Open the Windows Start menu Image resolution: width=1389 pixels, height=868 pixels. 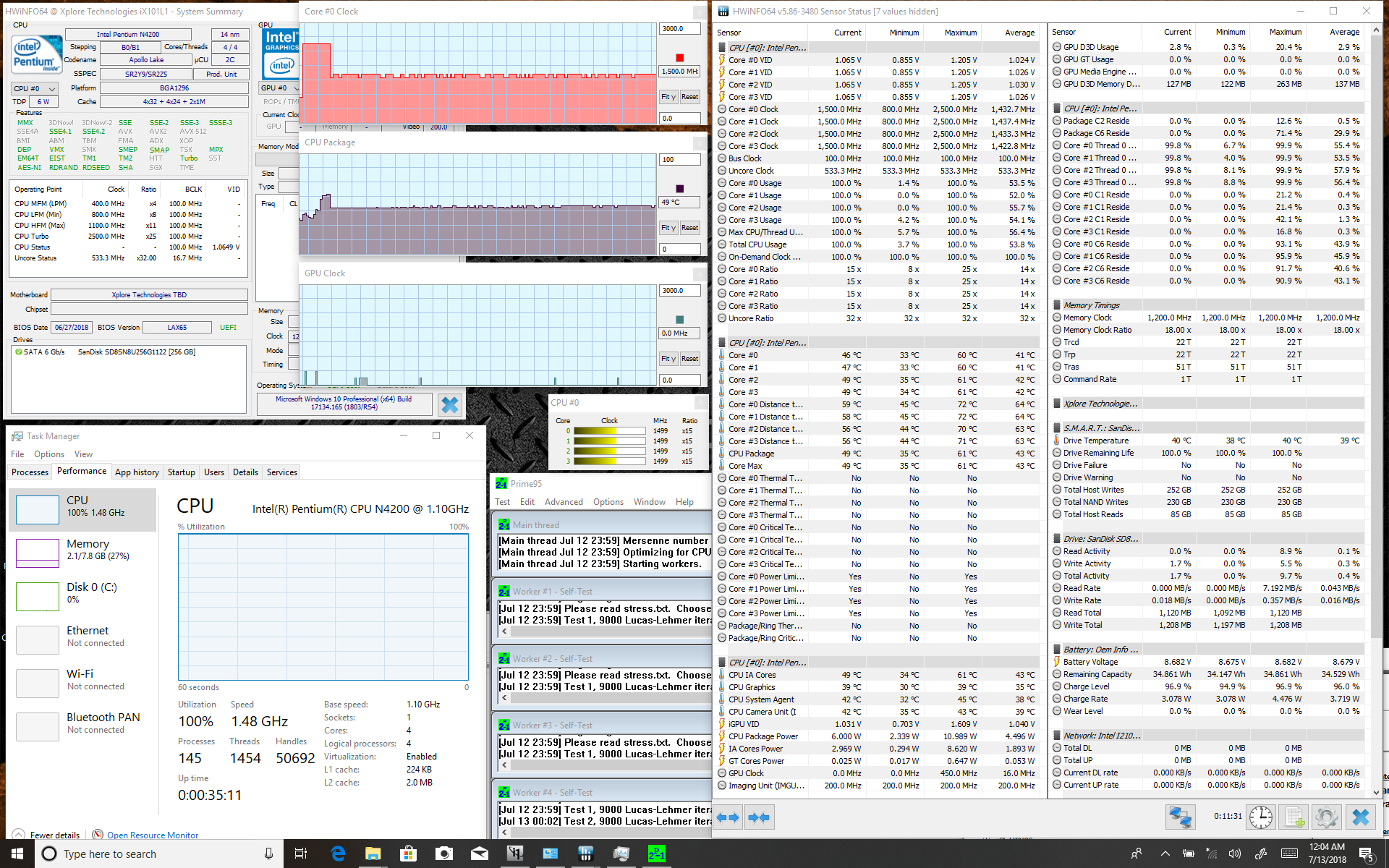pyautogui.click(x=17, y=854)
